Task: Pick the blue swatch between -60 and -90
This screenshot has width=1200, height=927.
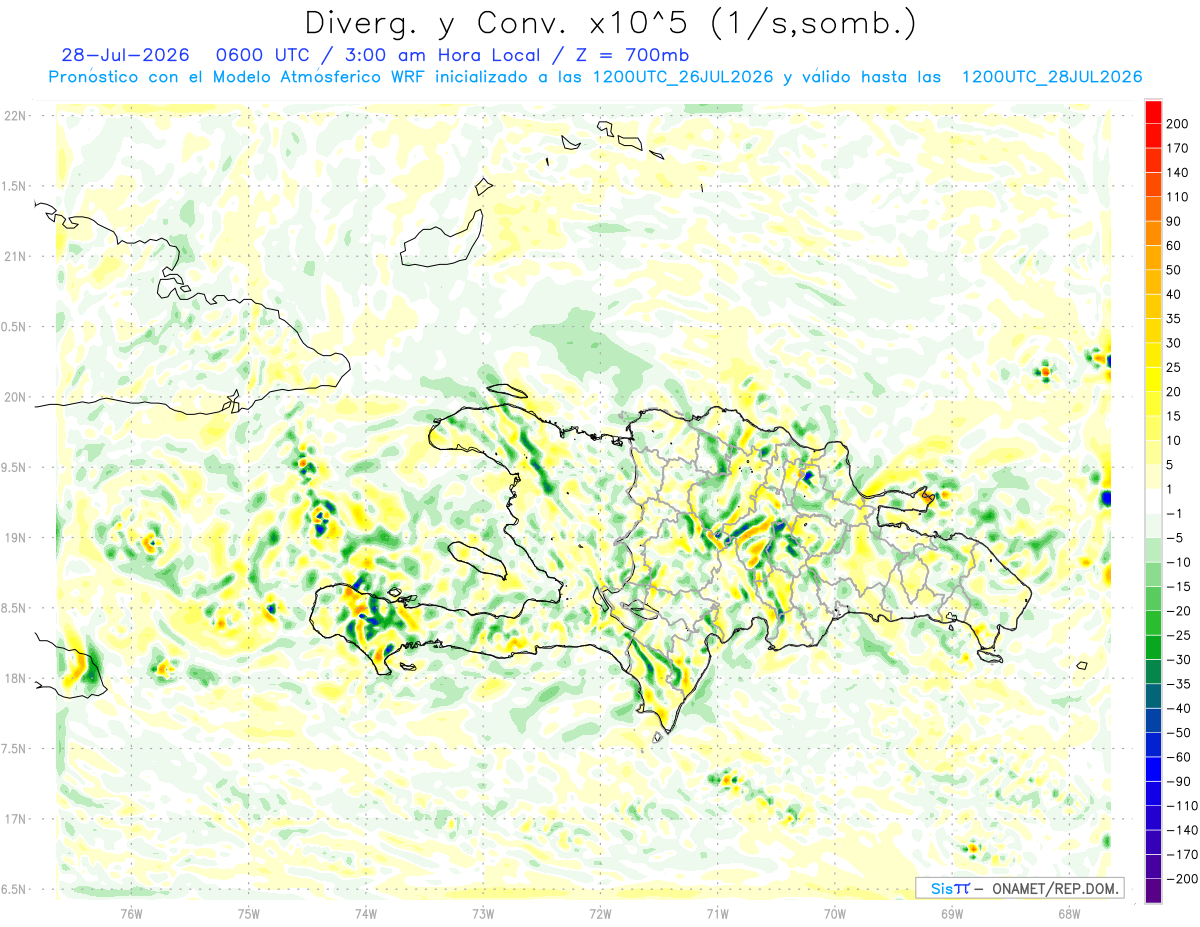Action: pyautogui.click(x=1153, y=769)
